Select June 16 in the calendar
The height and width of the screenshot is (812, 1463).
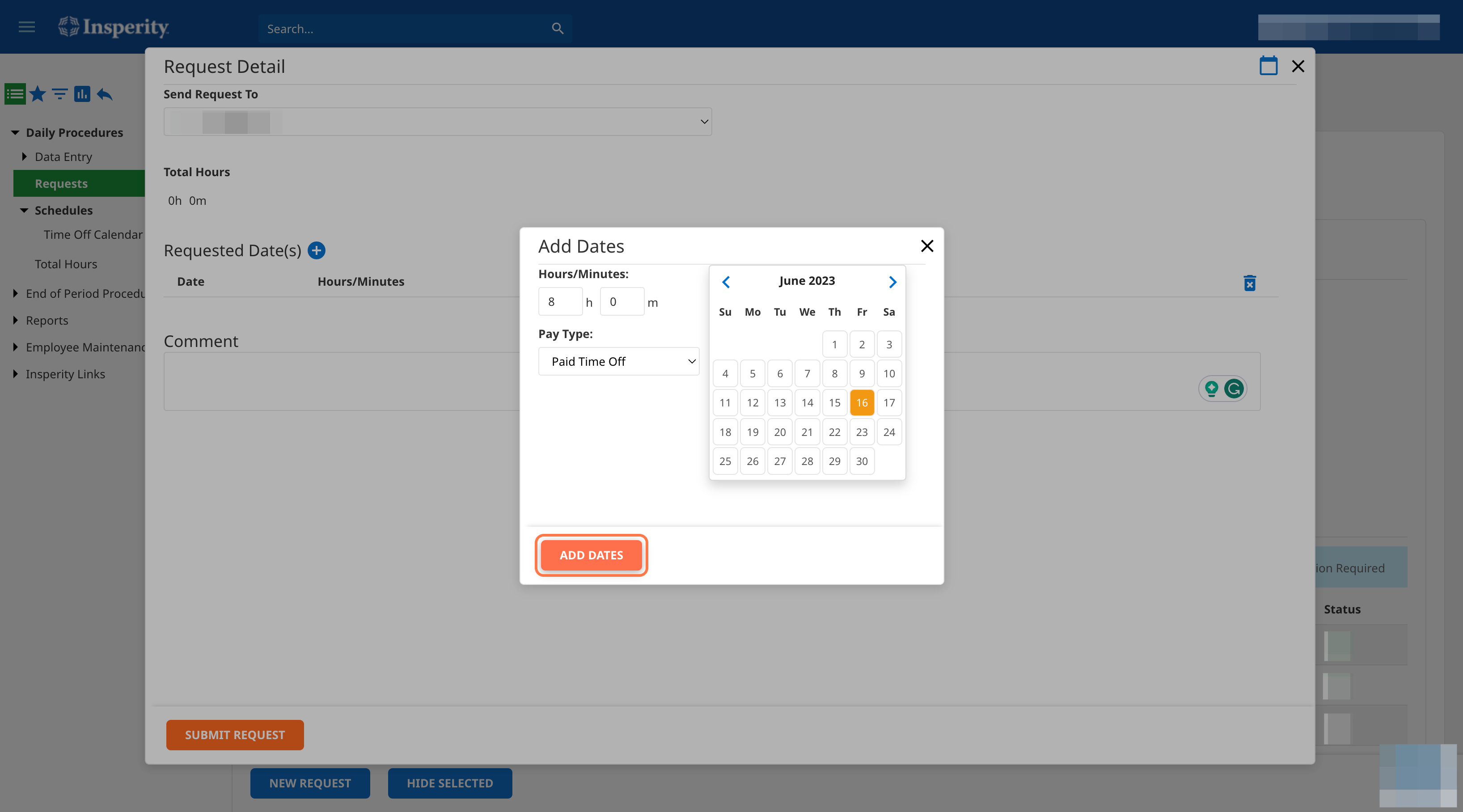point(862,402)
